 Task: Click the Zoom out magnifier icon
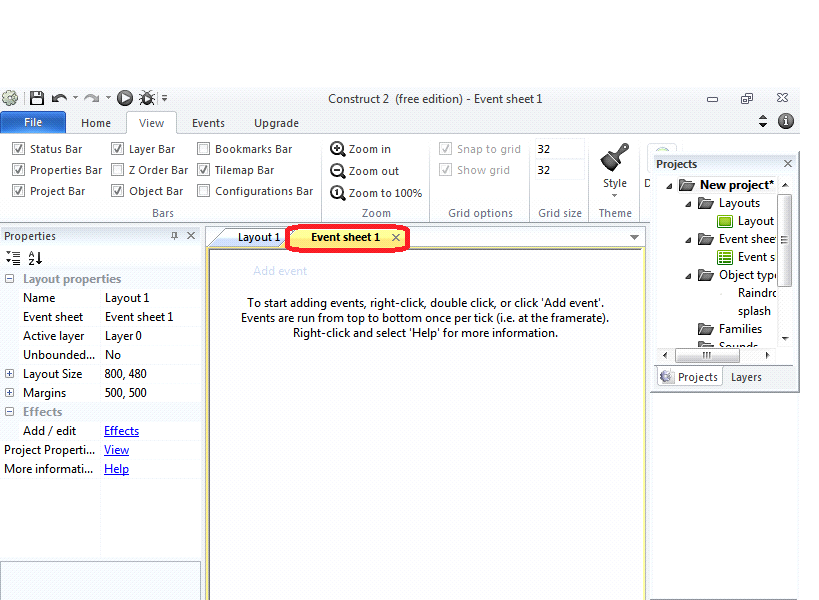(337, 171)
